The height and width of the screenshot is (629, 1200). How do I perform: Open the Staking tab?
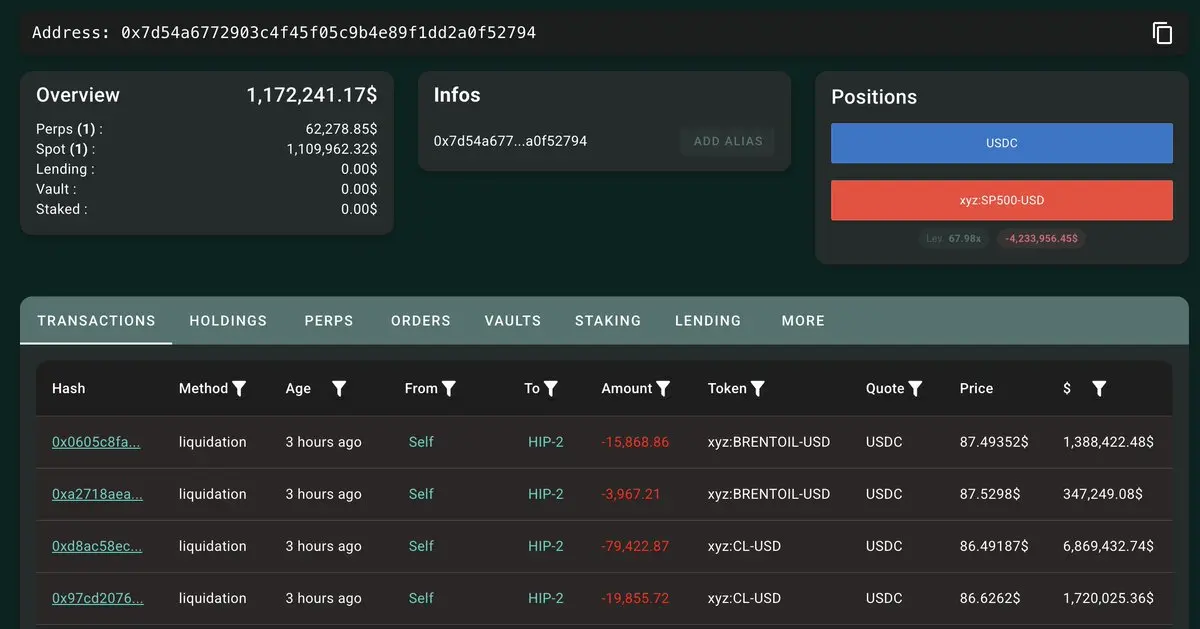click(x=608, y=321)
